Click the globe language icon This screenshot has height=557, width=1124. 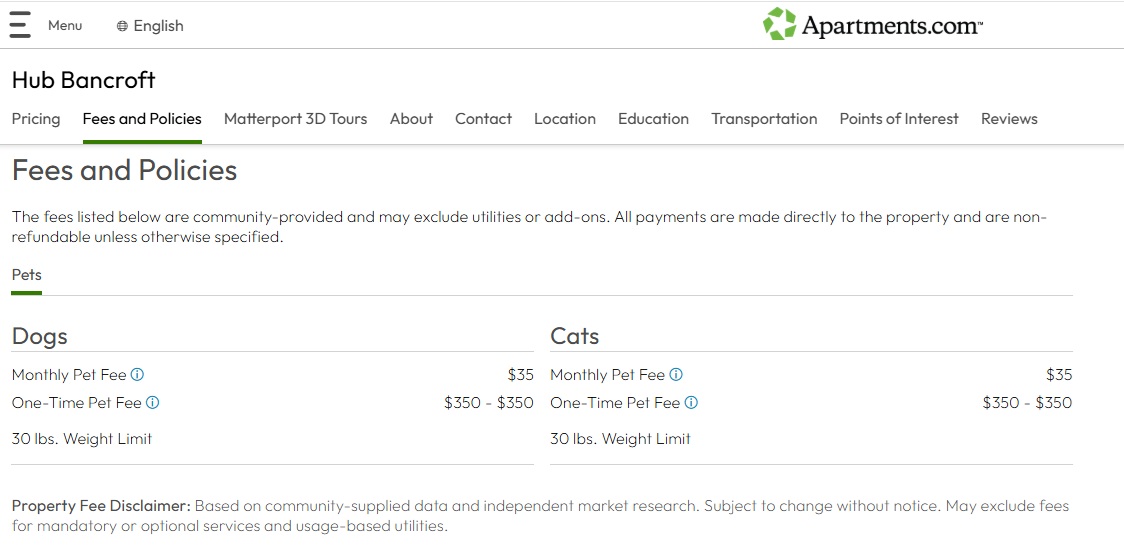122,26
